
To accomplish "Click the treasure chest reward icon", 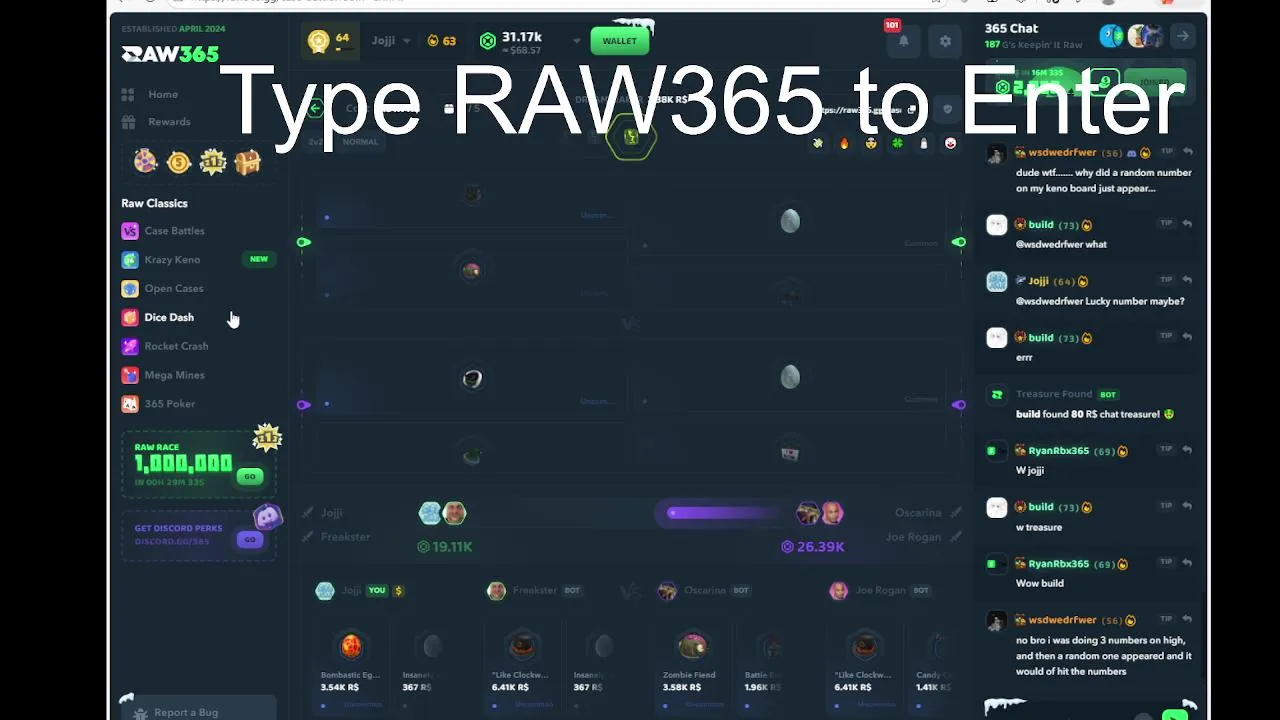I will click(247, 162).
